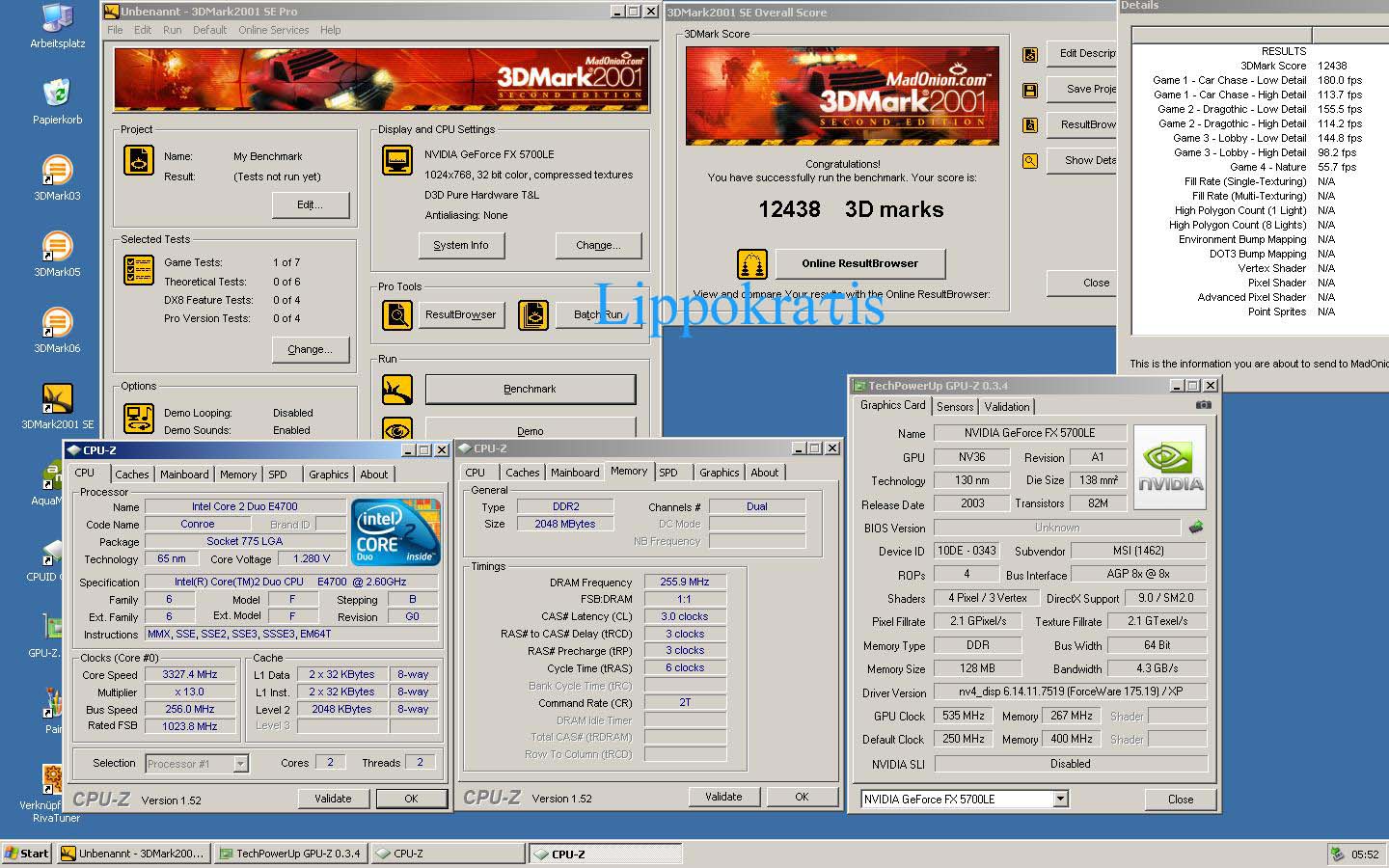Click the Specification field showing E4700 @ 2.60GHz

[x=291, y=582]
